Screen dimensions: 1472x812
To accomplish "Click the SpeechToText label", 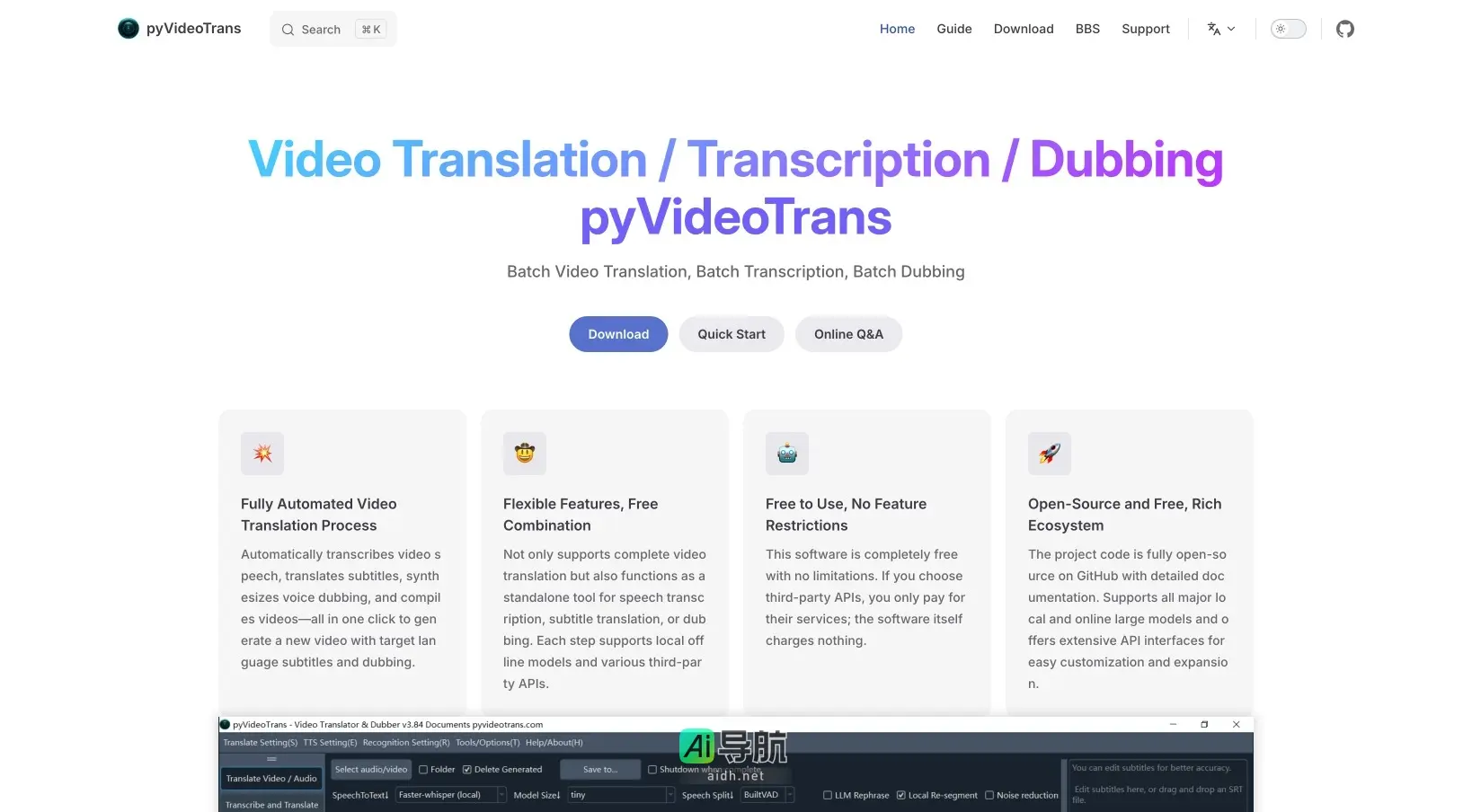I will (x=360, y=795).
